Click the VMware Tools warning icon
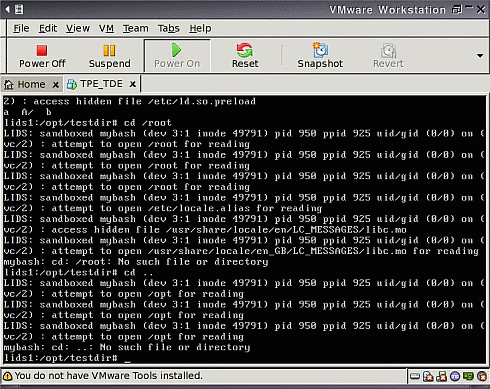Screen dimensions: 490x389 pos(7,376)
